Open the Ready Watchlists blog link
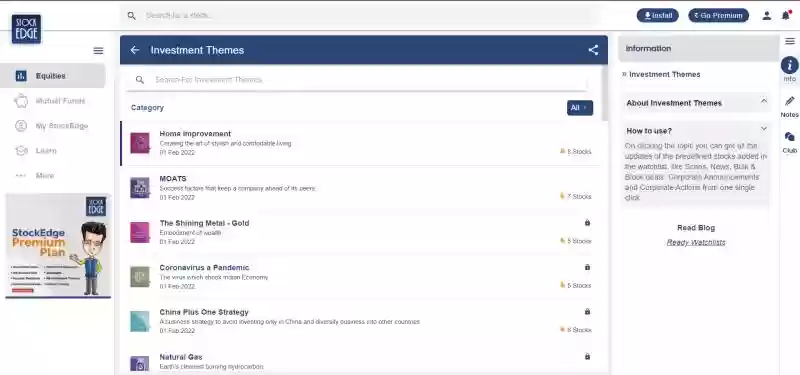Image resolution: width=800 pixels, height=375 pixels. click(x=696, y=242)
